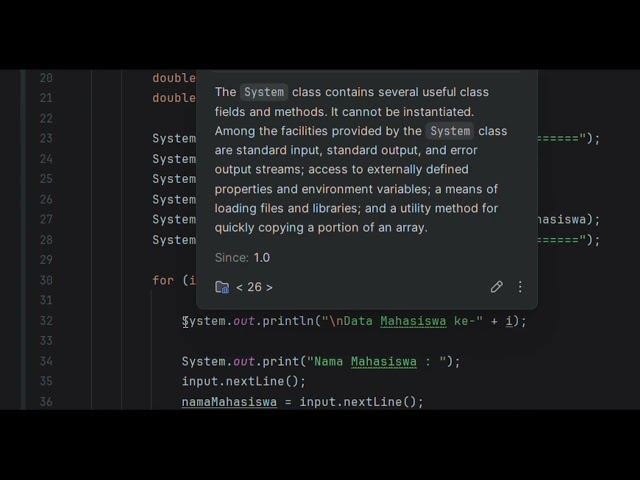
Task: Click namaMahasiswa variable on line 36
Action: (229, 402)
